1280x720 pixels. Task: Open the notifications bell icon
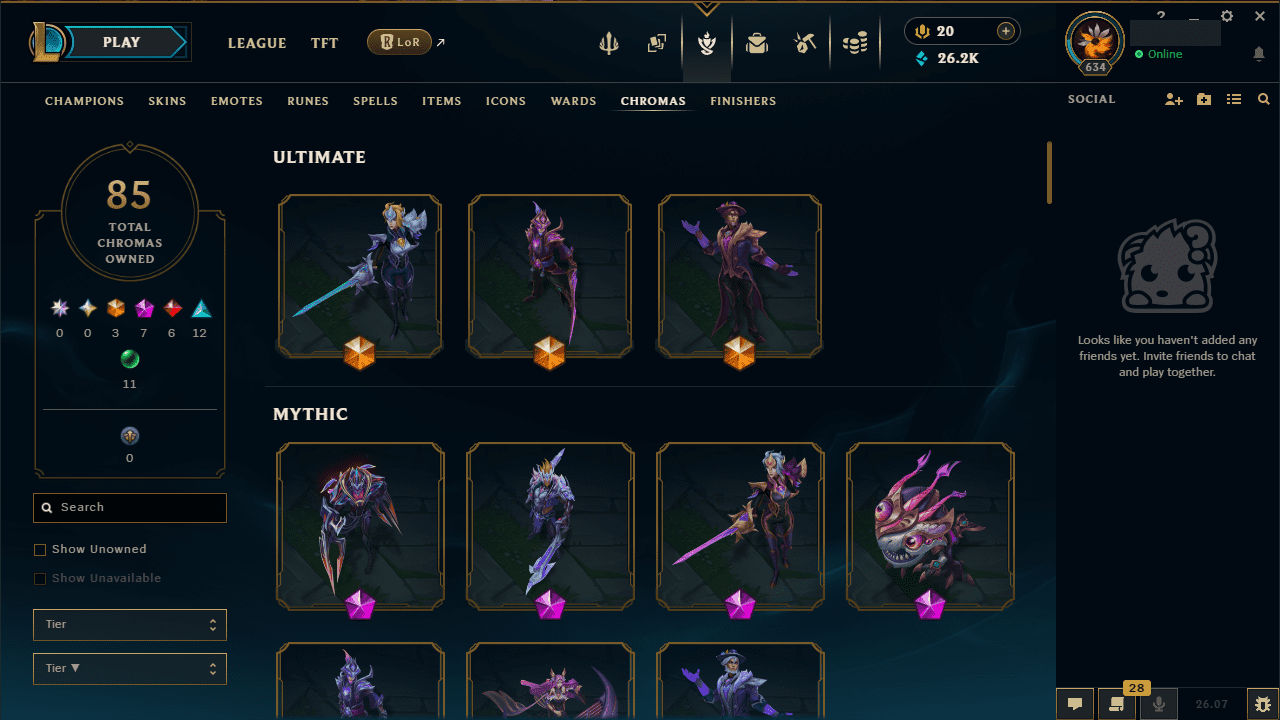pos(1259,54)
